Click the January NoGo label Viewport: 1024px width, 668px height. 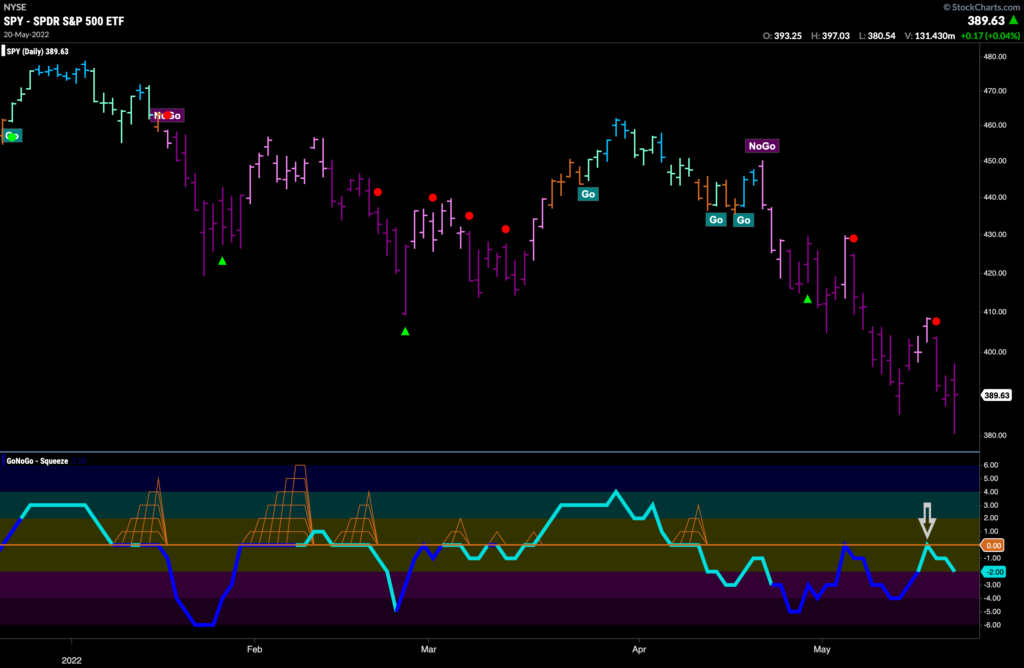(167, 116)
